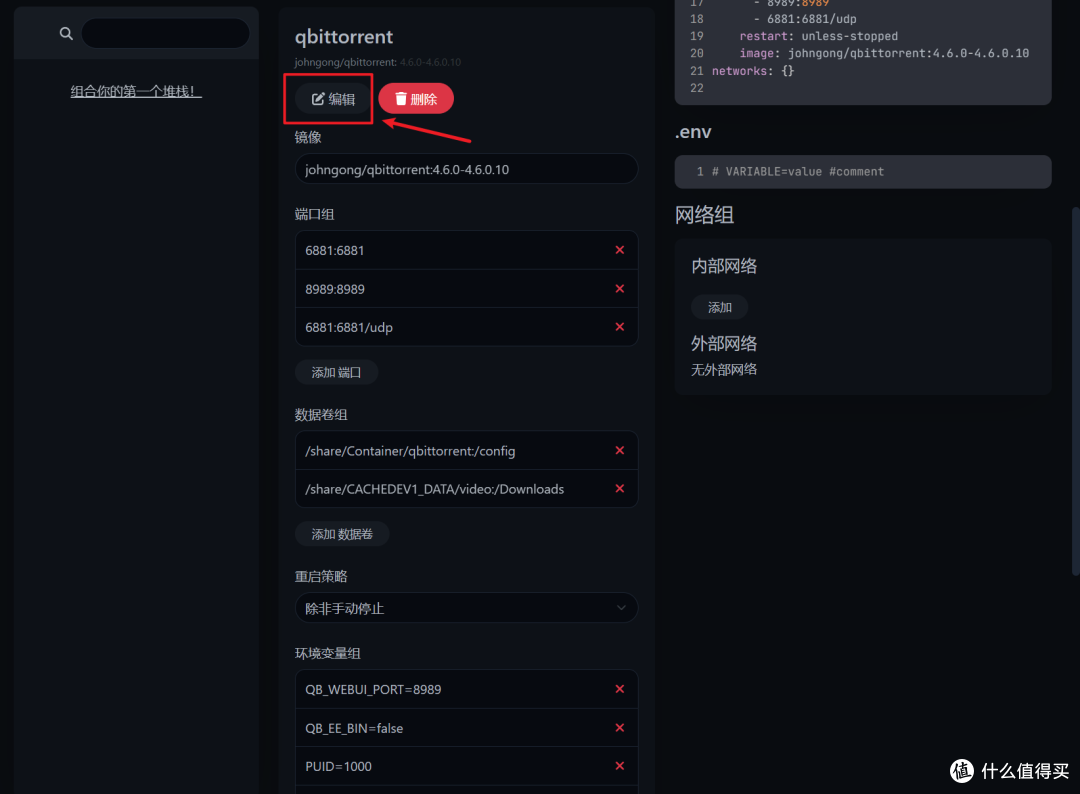Image resolution: width=1080 pixels, height=794 pixels.
Task: Click the 编辑 edit button
Action: pyautogui.click(x=333, y=99)
